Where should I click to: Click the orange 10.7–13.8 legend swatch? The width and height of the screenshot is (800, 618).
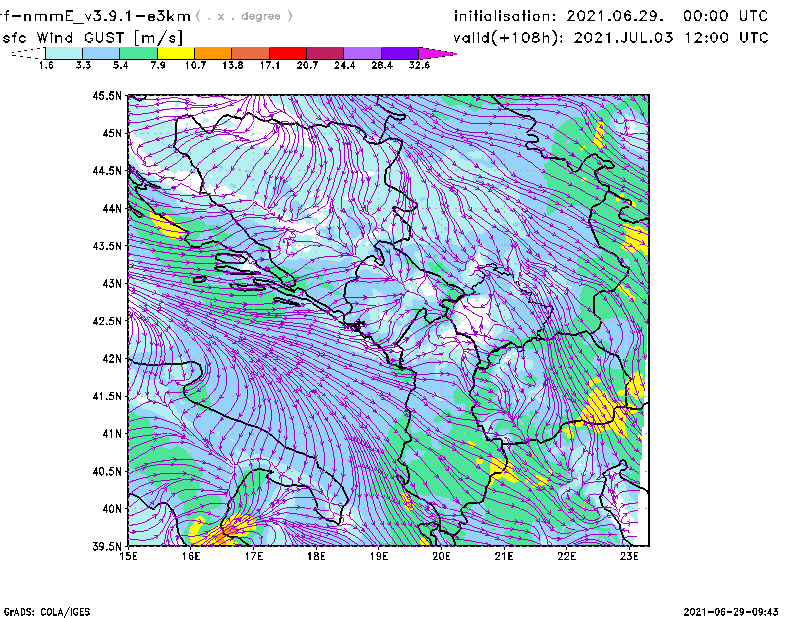coord(213,53)
